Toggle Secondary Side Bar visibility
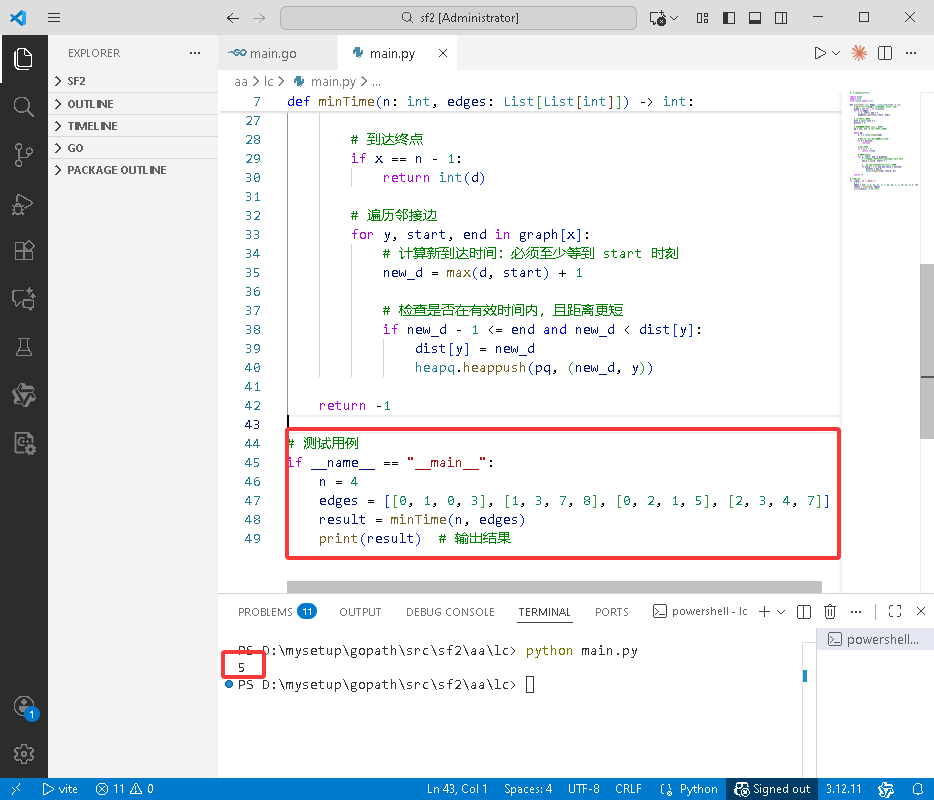The width and height of the screenshot is (934, 800). 781,18
